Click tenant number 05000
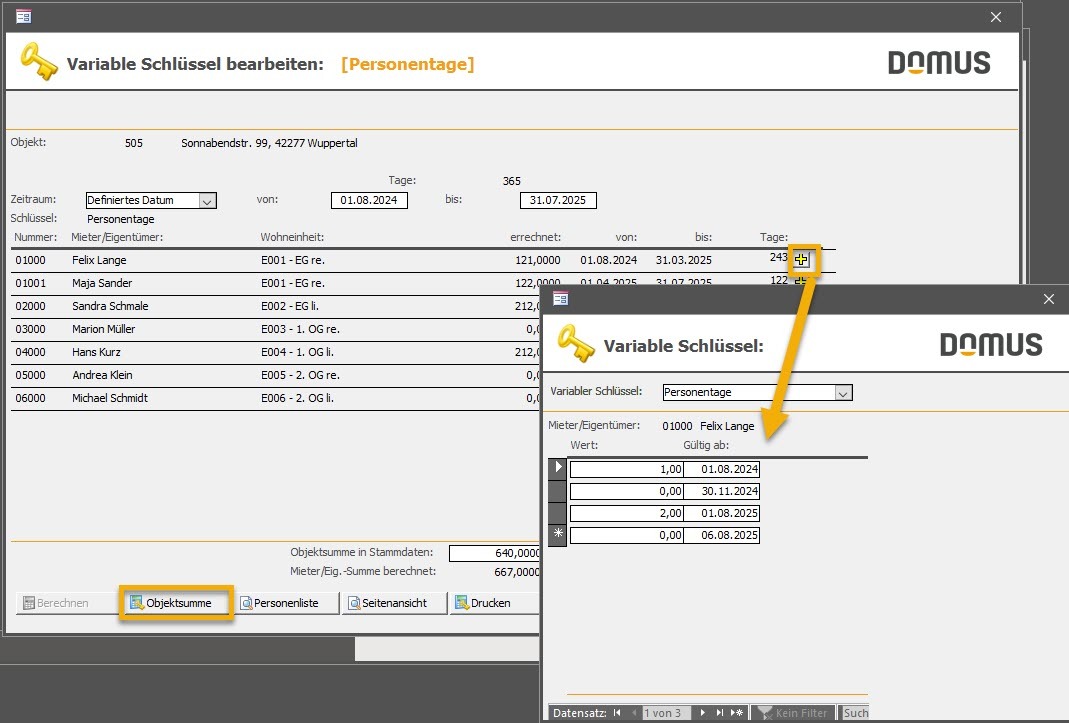 point(31,375)
